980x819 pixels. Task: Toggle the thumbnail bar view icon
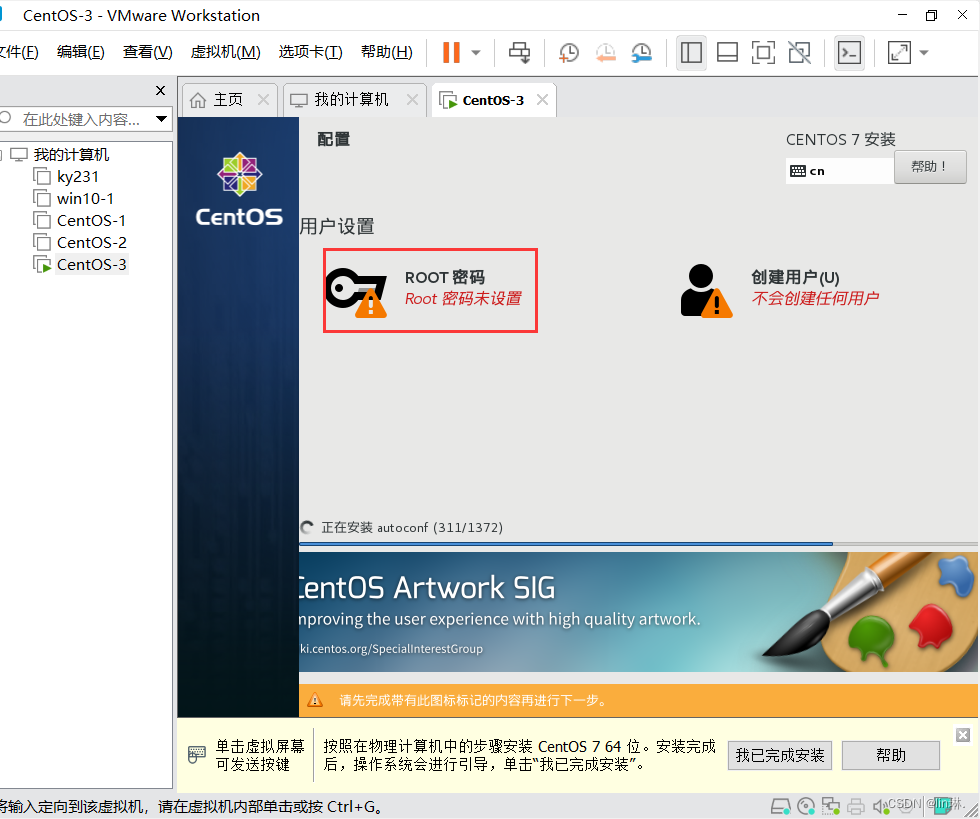coord(727,53)
